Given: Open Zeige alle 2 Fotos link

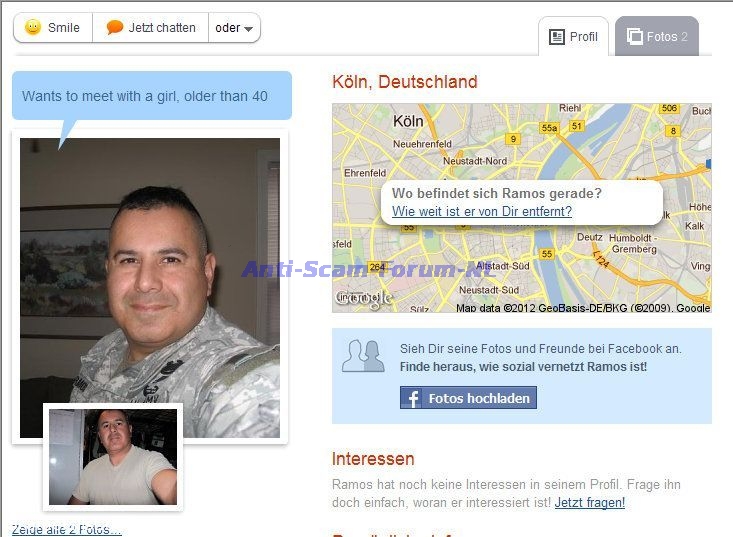Looking at the screenshot, I should 66,530.
